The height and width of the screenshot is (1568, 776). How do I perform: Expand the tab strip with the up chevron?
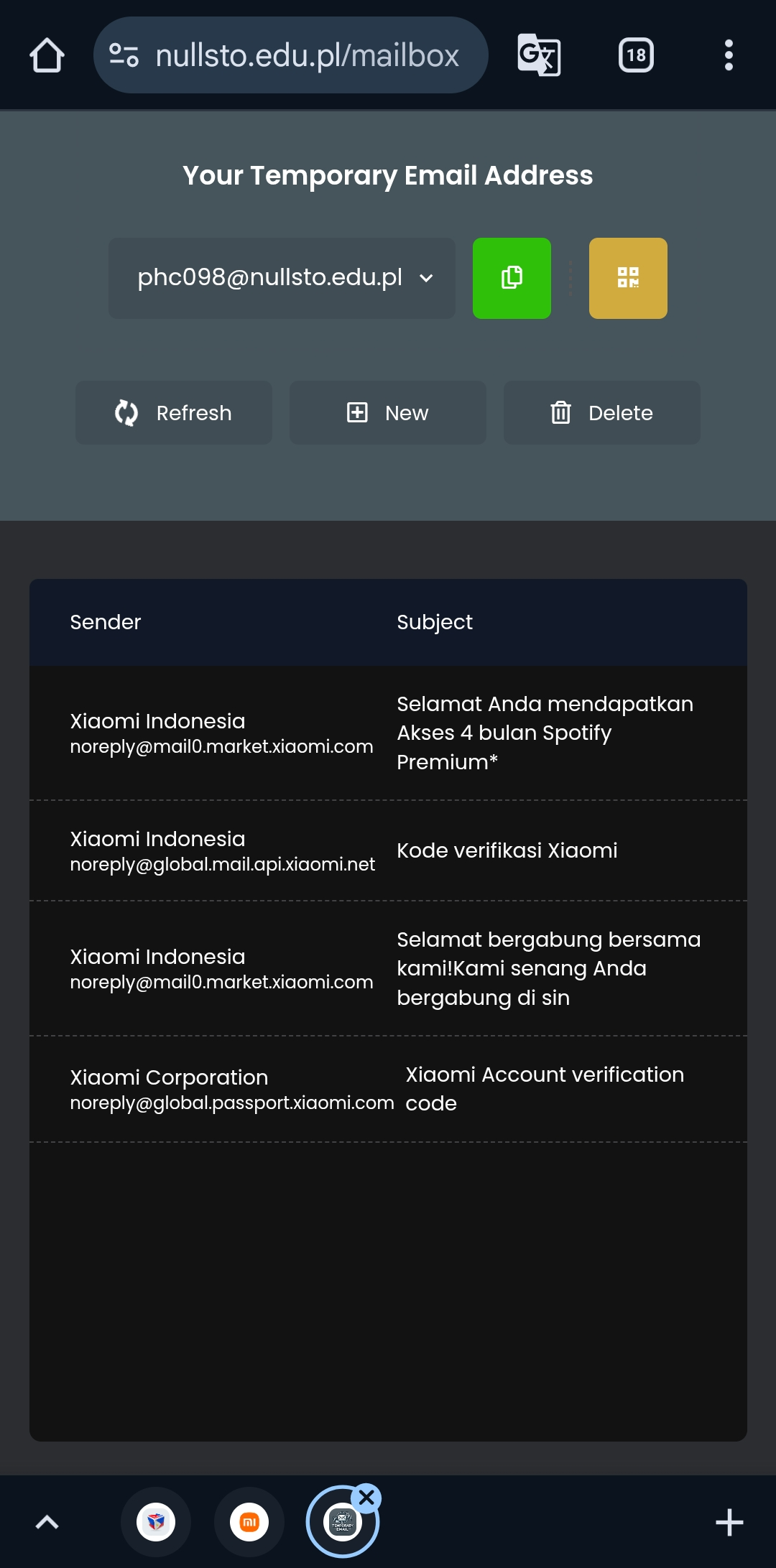pos(47,1522)
